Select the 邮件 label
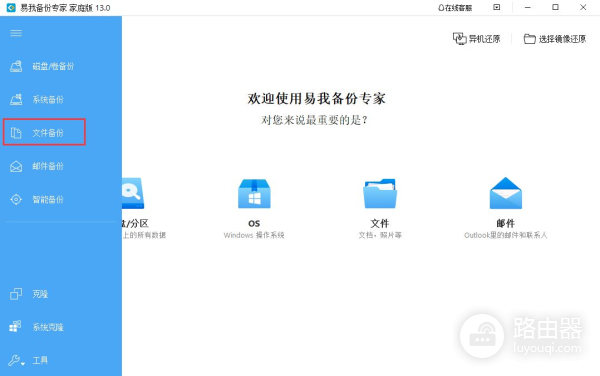This screenshot has width=600, height=376. [505, 223]
